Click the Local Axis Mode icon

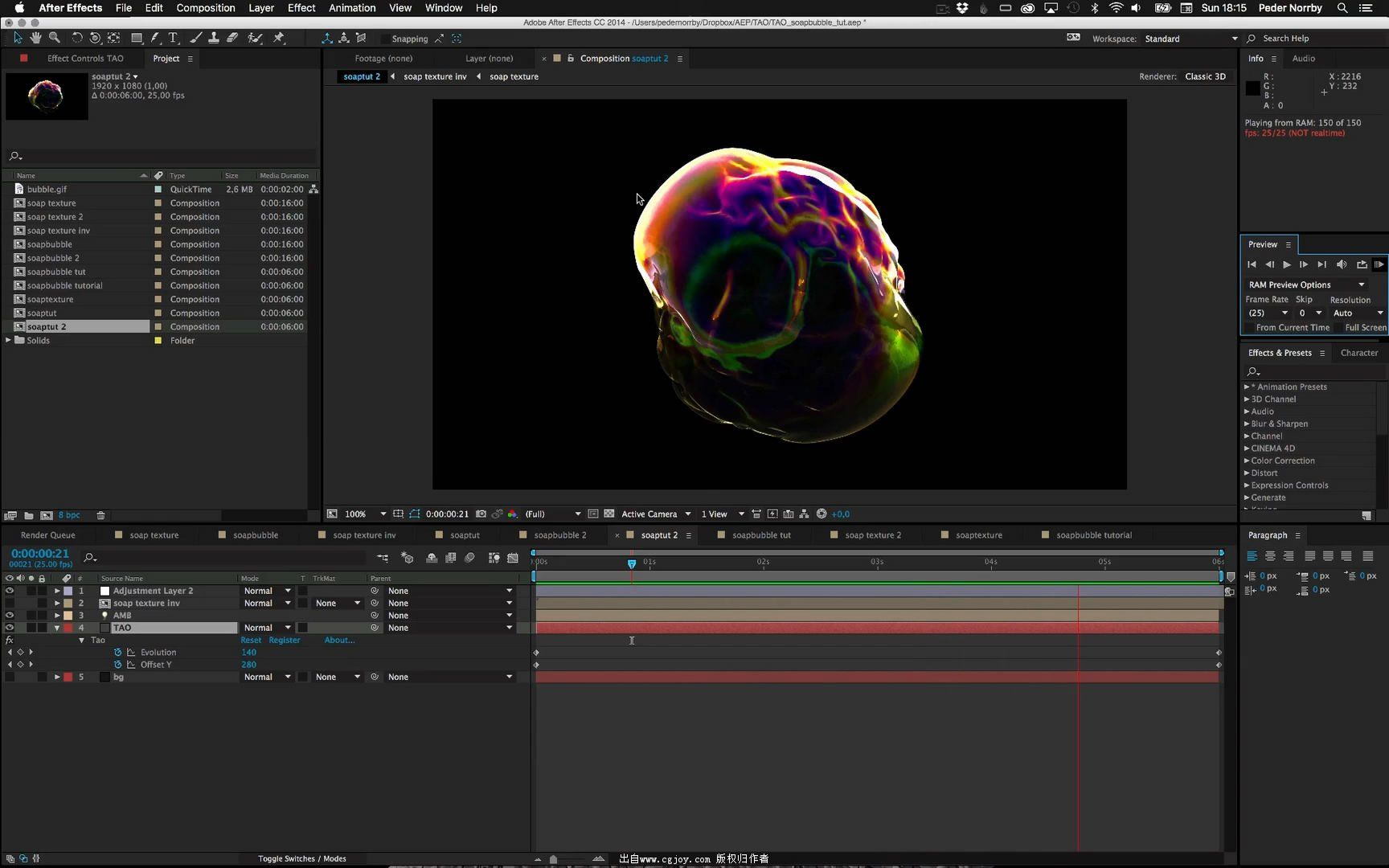tap(326, 38)
